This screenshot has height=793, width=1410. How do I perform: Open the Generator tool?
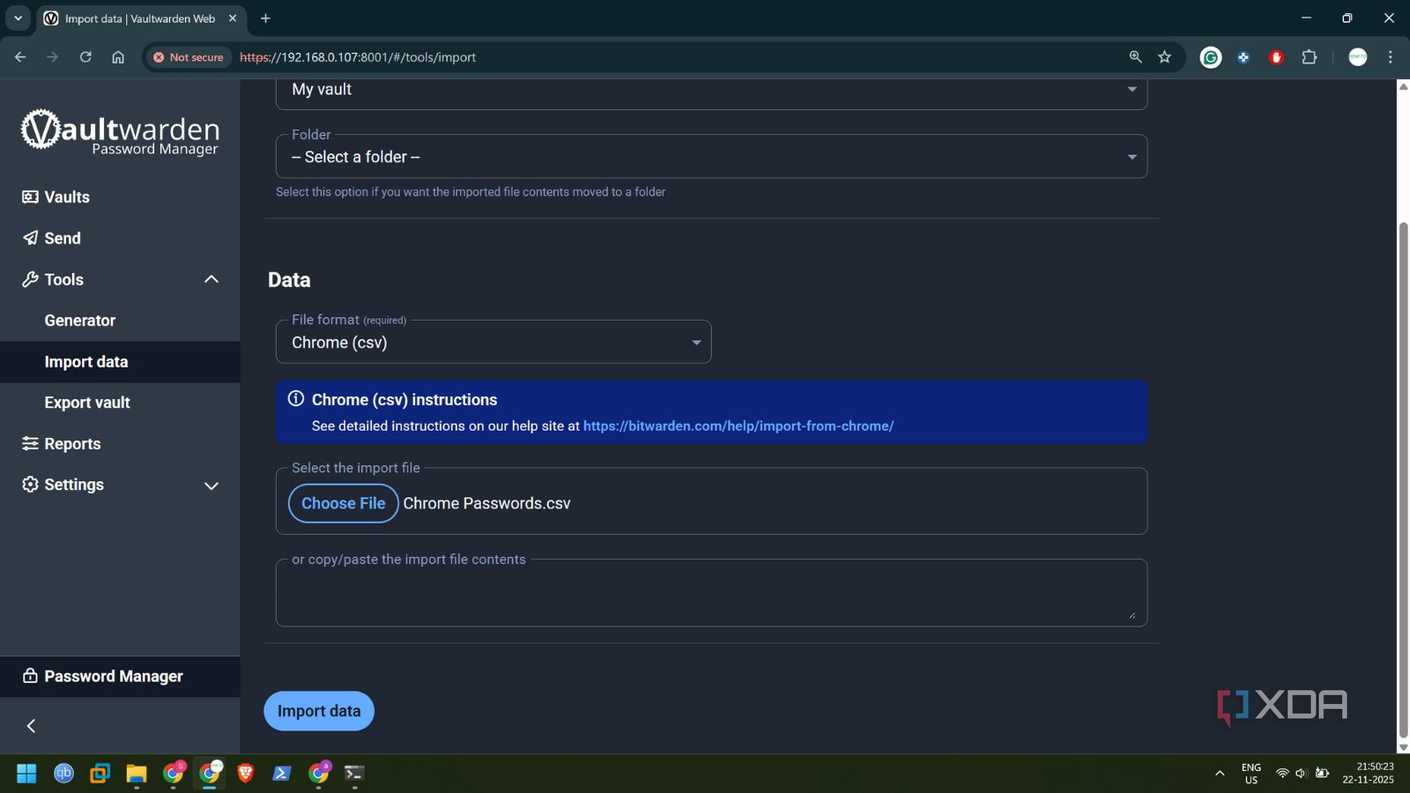click(80, 320)
